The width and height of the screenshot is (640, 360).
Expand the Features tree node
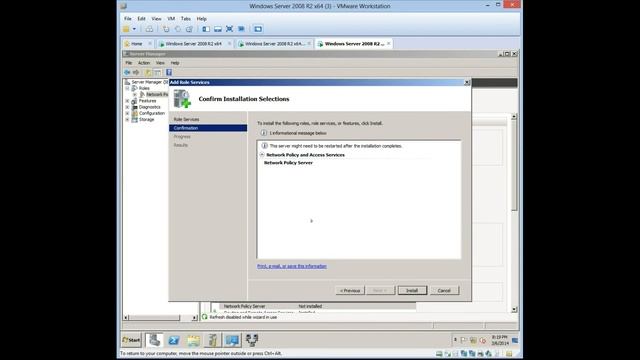[x=127, y=101]
